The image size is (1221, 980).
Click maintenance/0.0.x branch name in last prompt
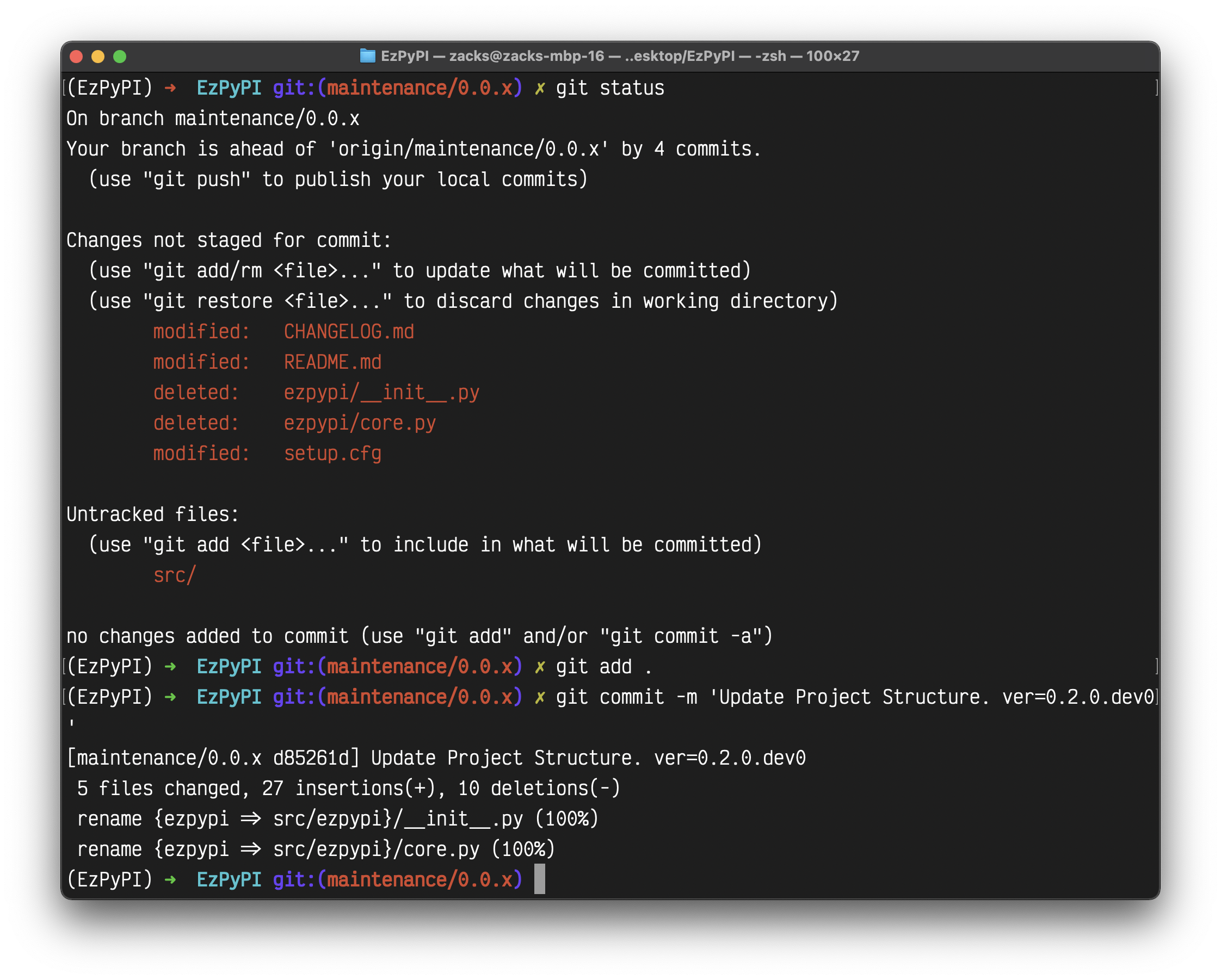pos(420,880)
